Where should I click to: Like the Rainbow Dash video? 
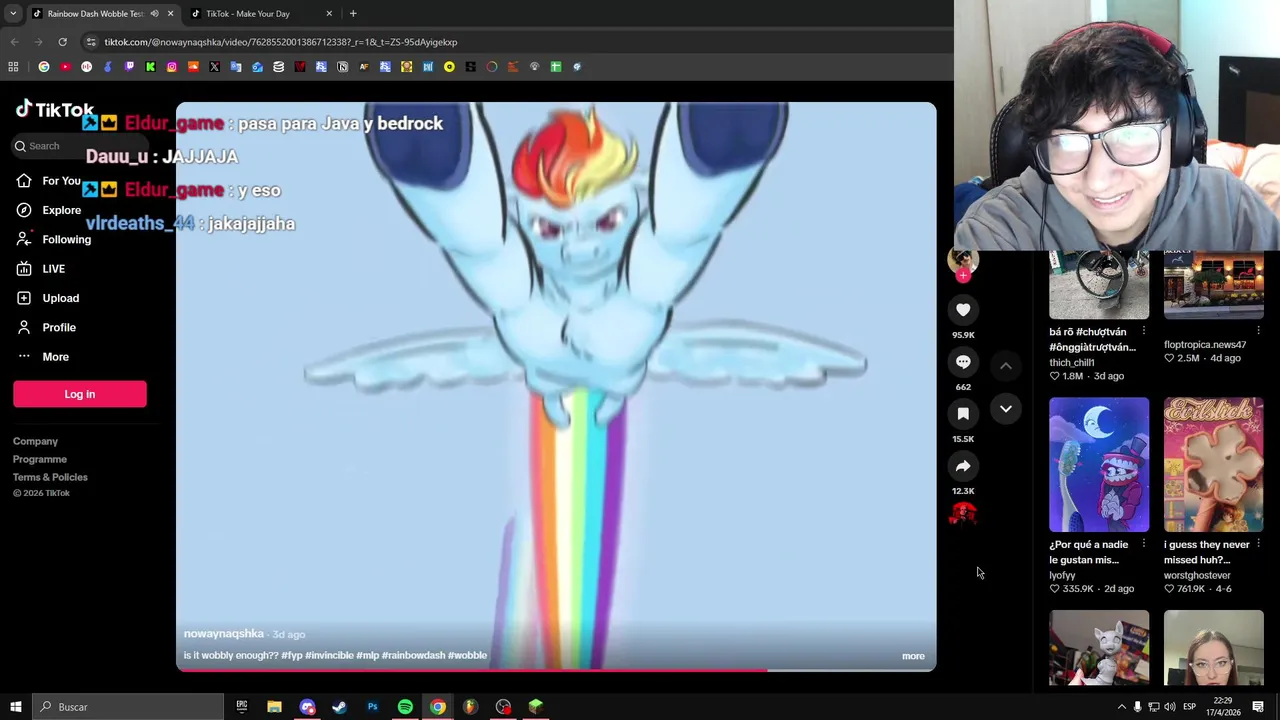[963, 310]
